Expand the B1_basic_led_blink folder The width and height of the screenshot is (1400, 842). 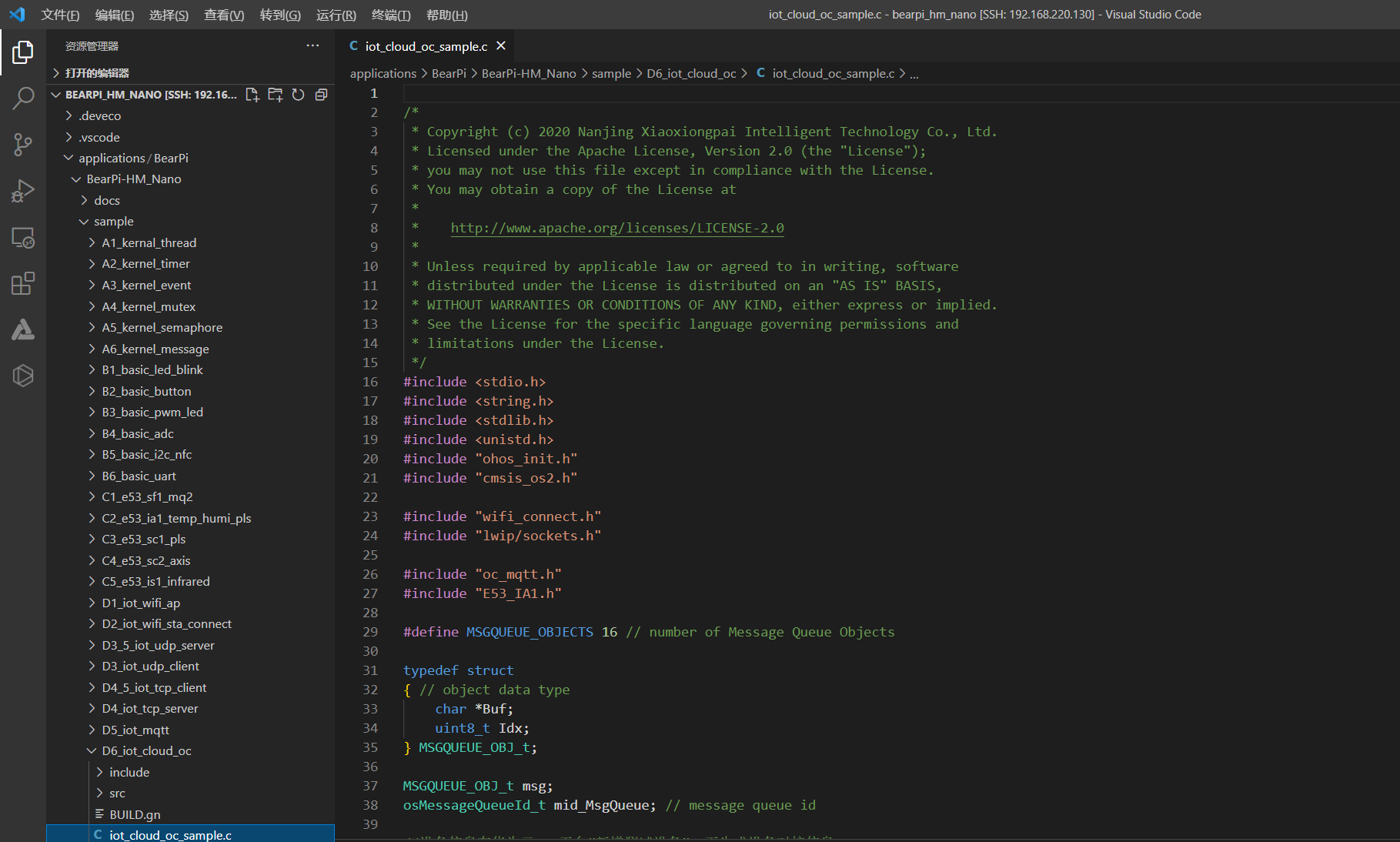[x=190, y=369]
